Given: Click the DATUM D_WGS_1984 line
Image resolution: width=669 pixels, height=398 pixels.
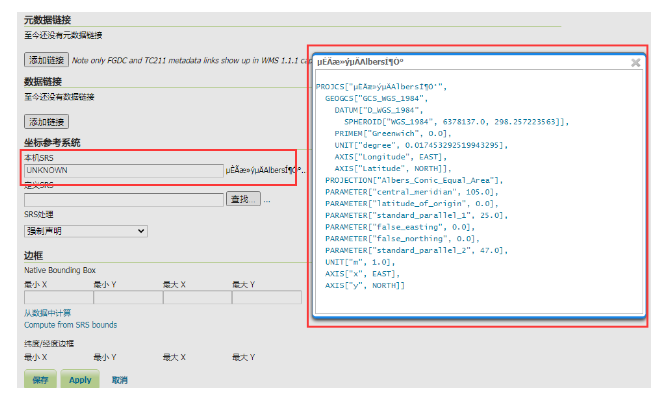Looking at the screenshot, I should click(378, 110).
